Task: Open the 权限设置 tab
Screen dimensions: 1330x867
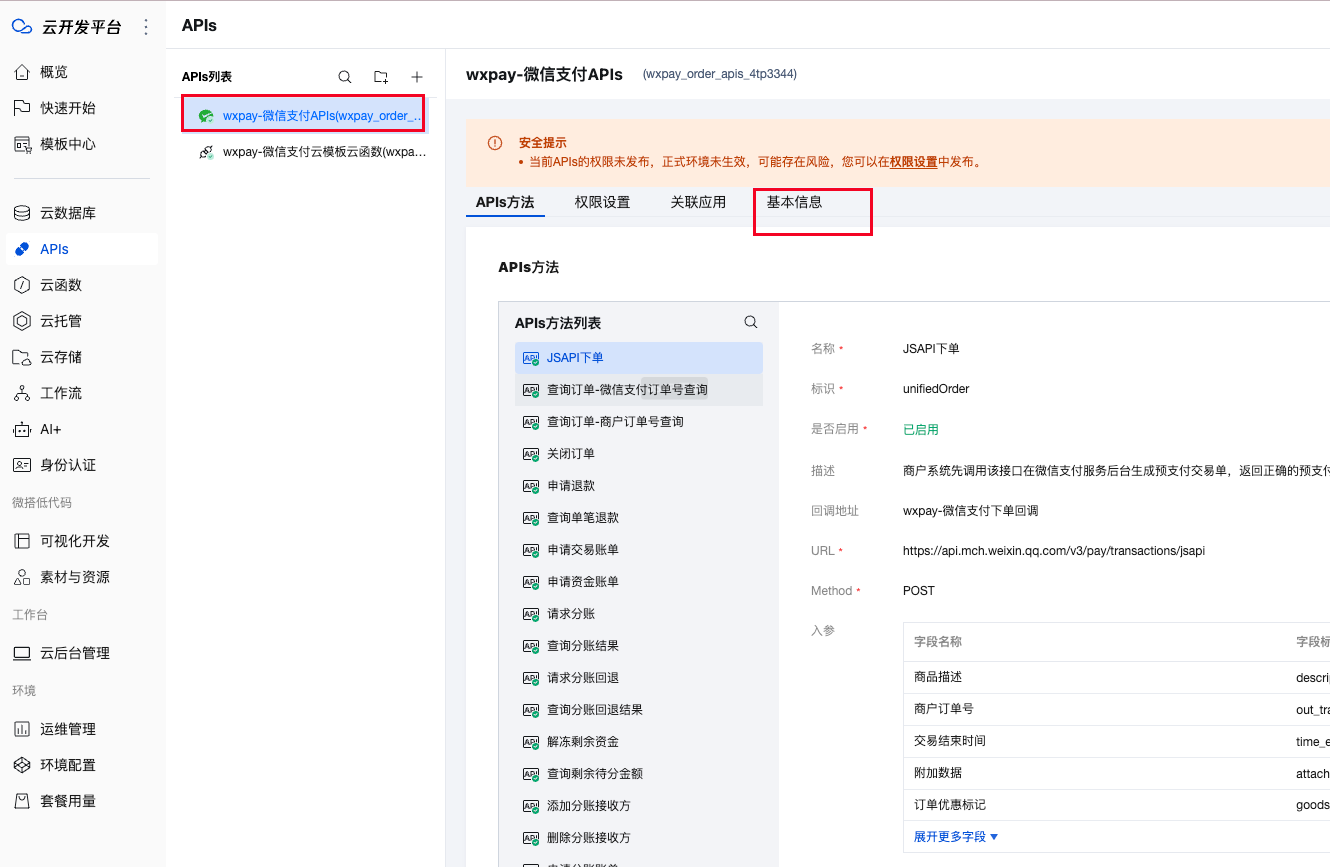Action: 603,202
